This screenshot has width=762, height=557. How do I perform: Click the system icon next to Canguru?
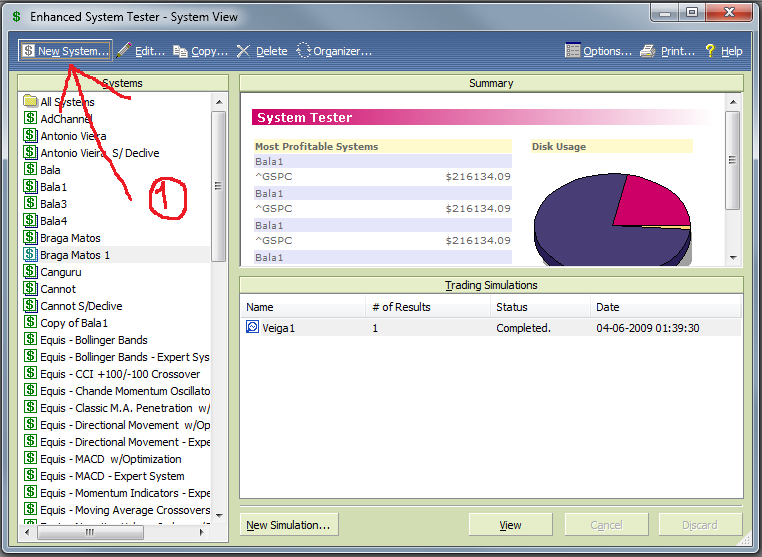pyautogui.click(x=30, y=271)
